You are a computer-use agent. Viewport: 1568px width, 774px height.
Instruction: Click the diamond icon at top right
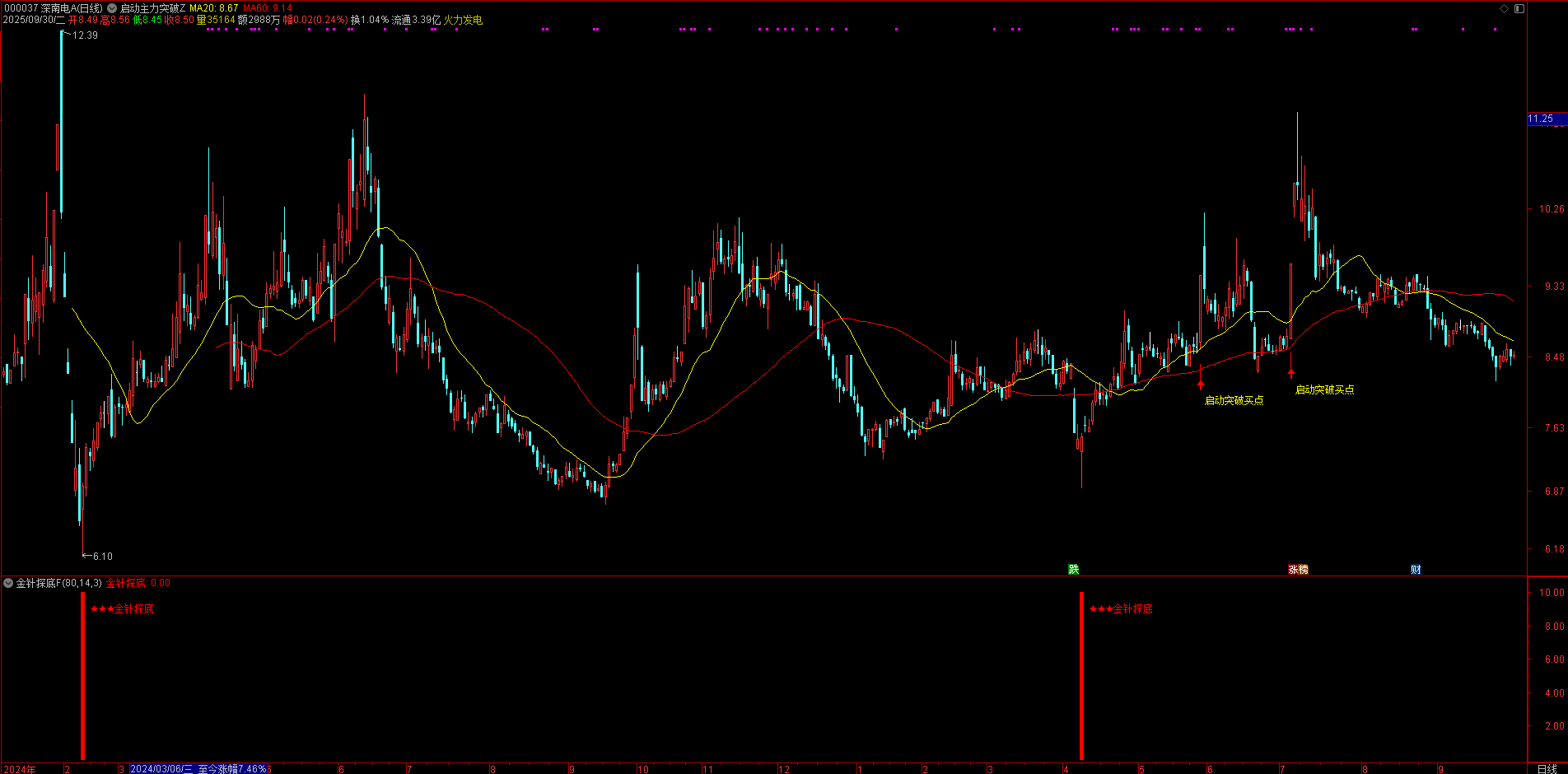[x=1504, y=8]
